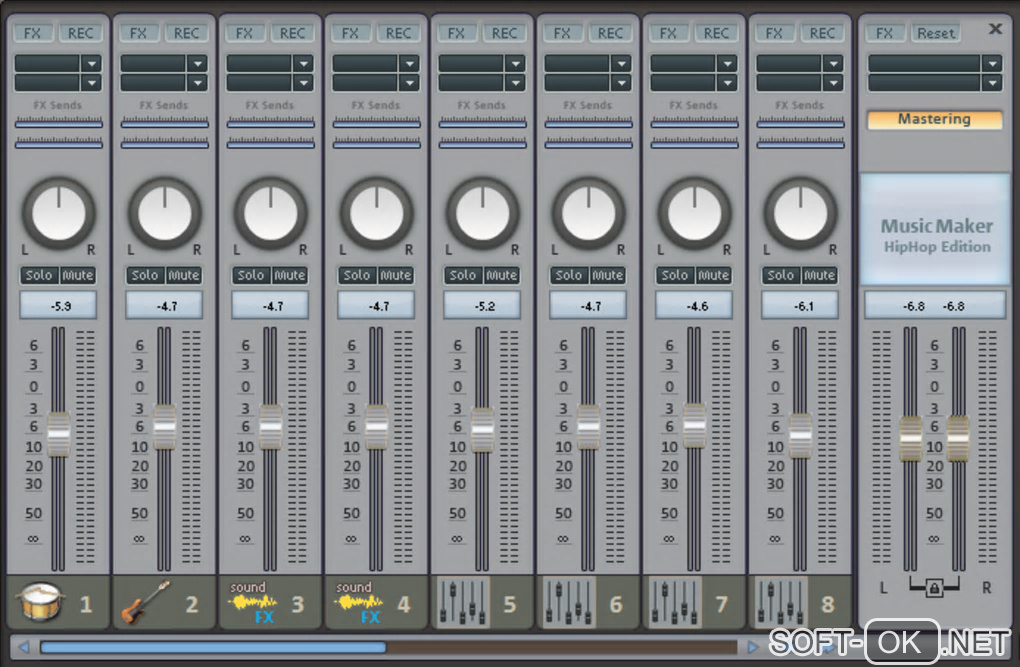
Task: Click the drum icon on channel 1
Action: pos(40,603)
